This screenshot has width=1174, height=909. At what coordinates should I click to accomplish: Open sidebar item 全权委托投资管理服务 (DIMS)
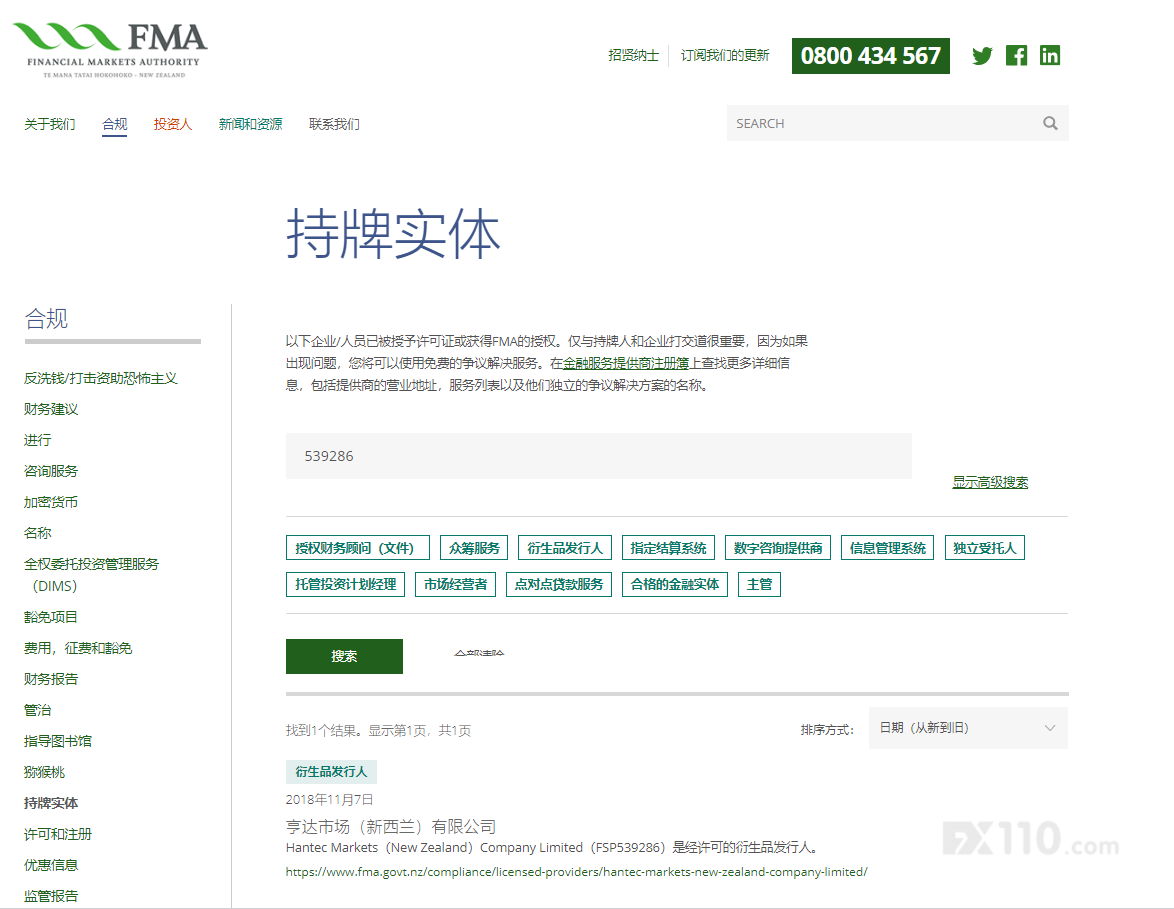91,574
